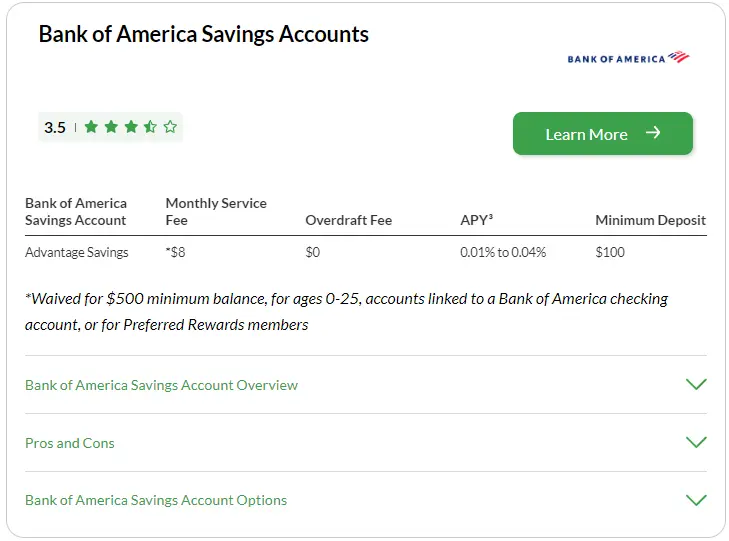Click the half-filled fourth star
The height and width of the screenshot is (541, 729).
point(151,126)
